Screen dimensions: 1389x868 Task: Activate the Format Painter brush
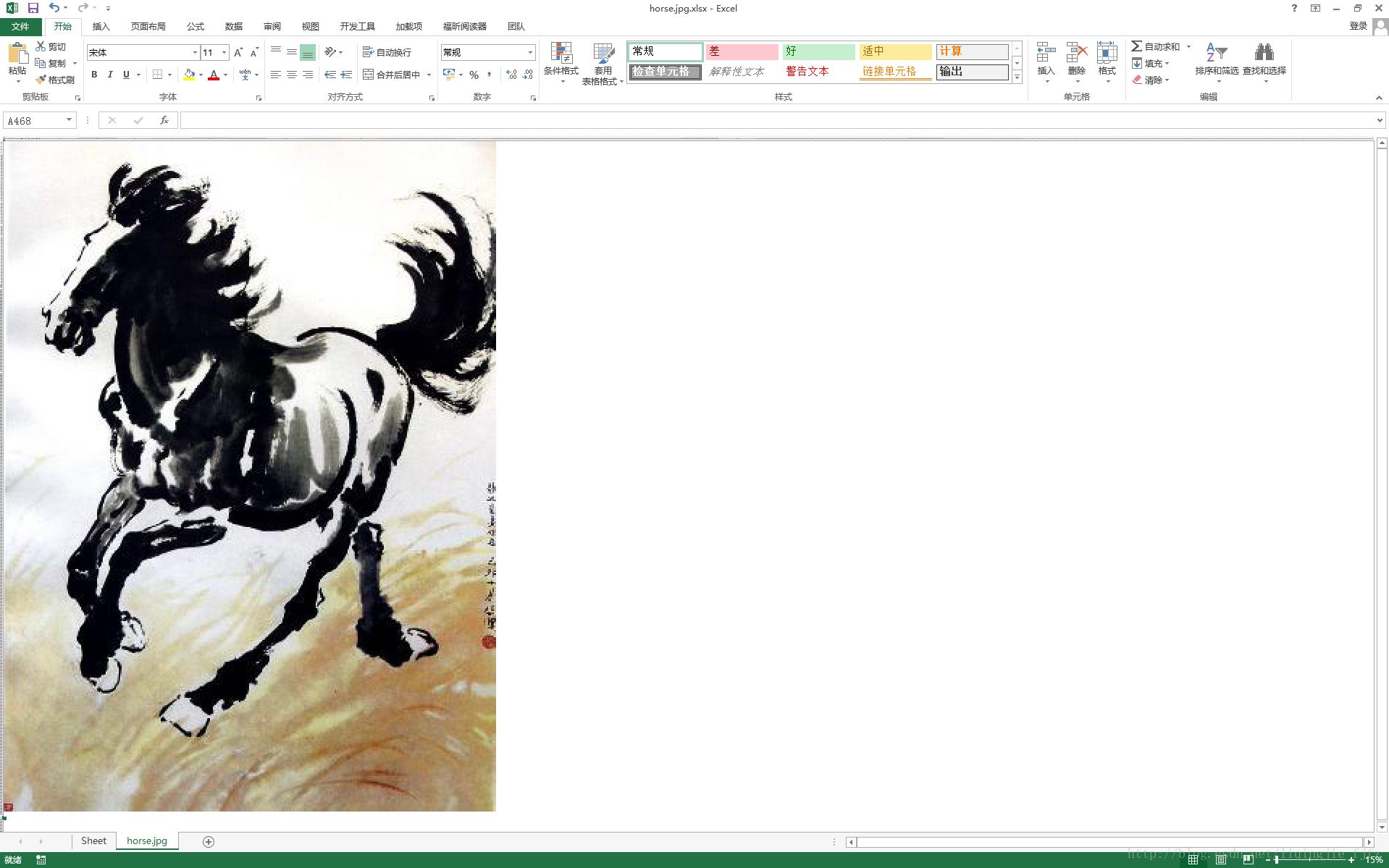41,80
